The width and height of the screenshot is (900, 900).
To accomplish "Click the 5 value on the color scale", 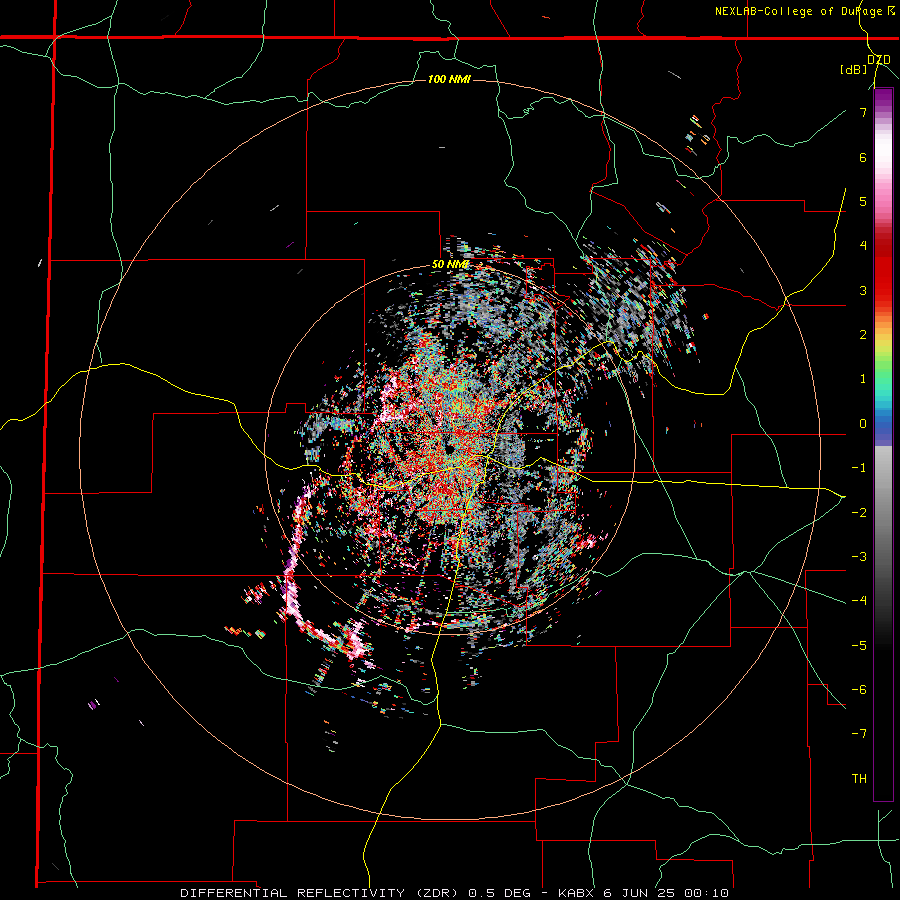I will pos(863,201).
